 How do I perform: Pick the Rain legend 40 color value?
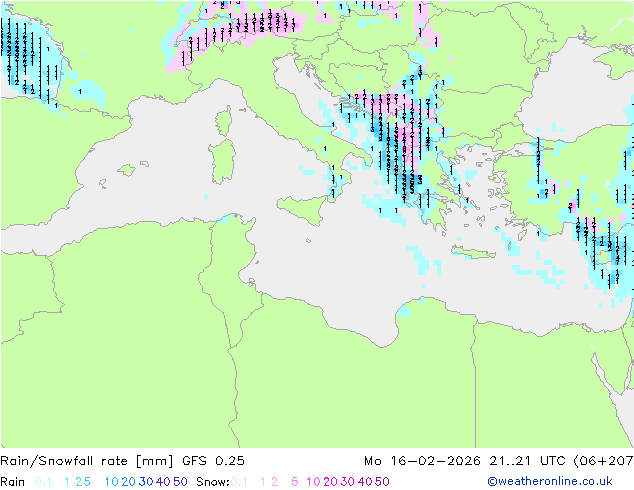pyautogui.click(x=163, y=482)
